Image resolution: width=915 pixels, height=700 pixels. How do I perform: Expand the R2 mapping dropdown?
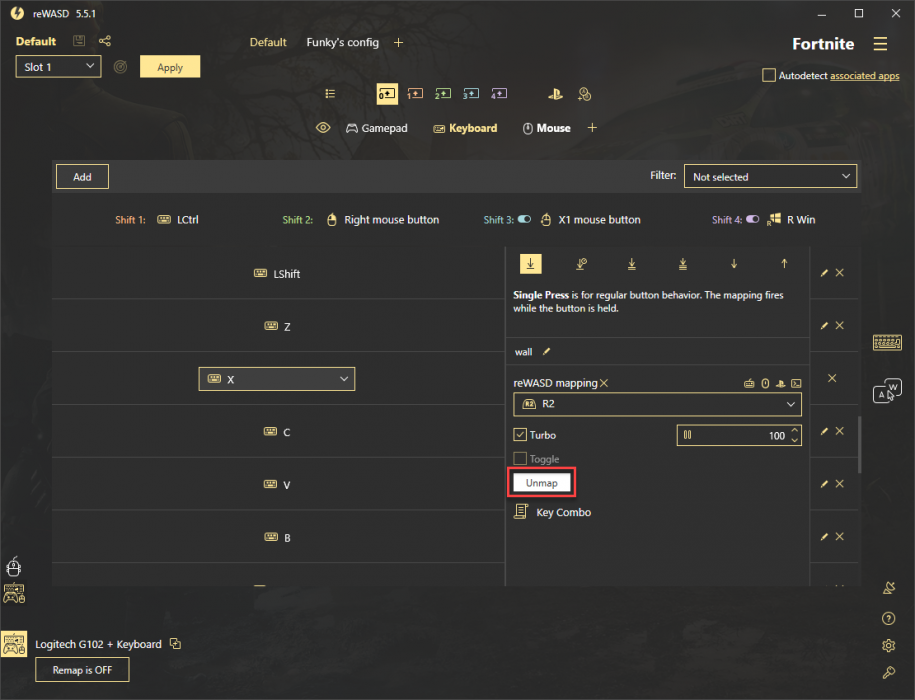click(657, 404)
